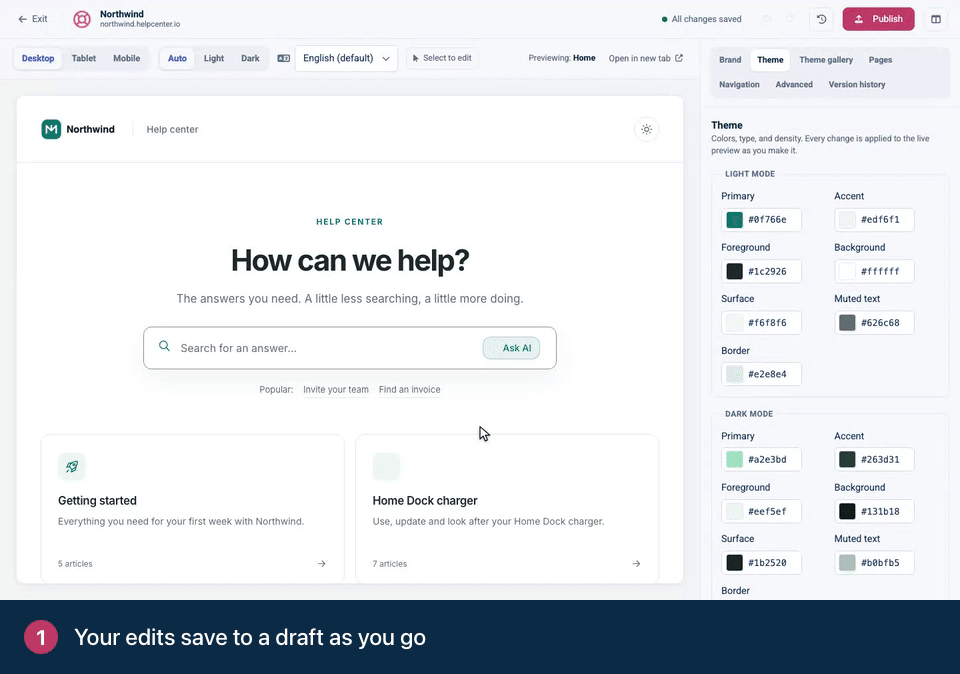Switch preview to Tablet
Image resolution: width=960 pixels, height=674 pixels.
84,58
